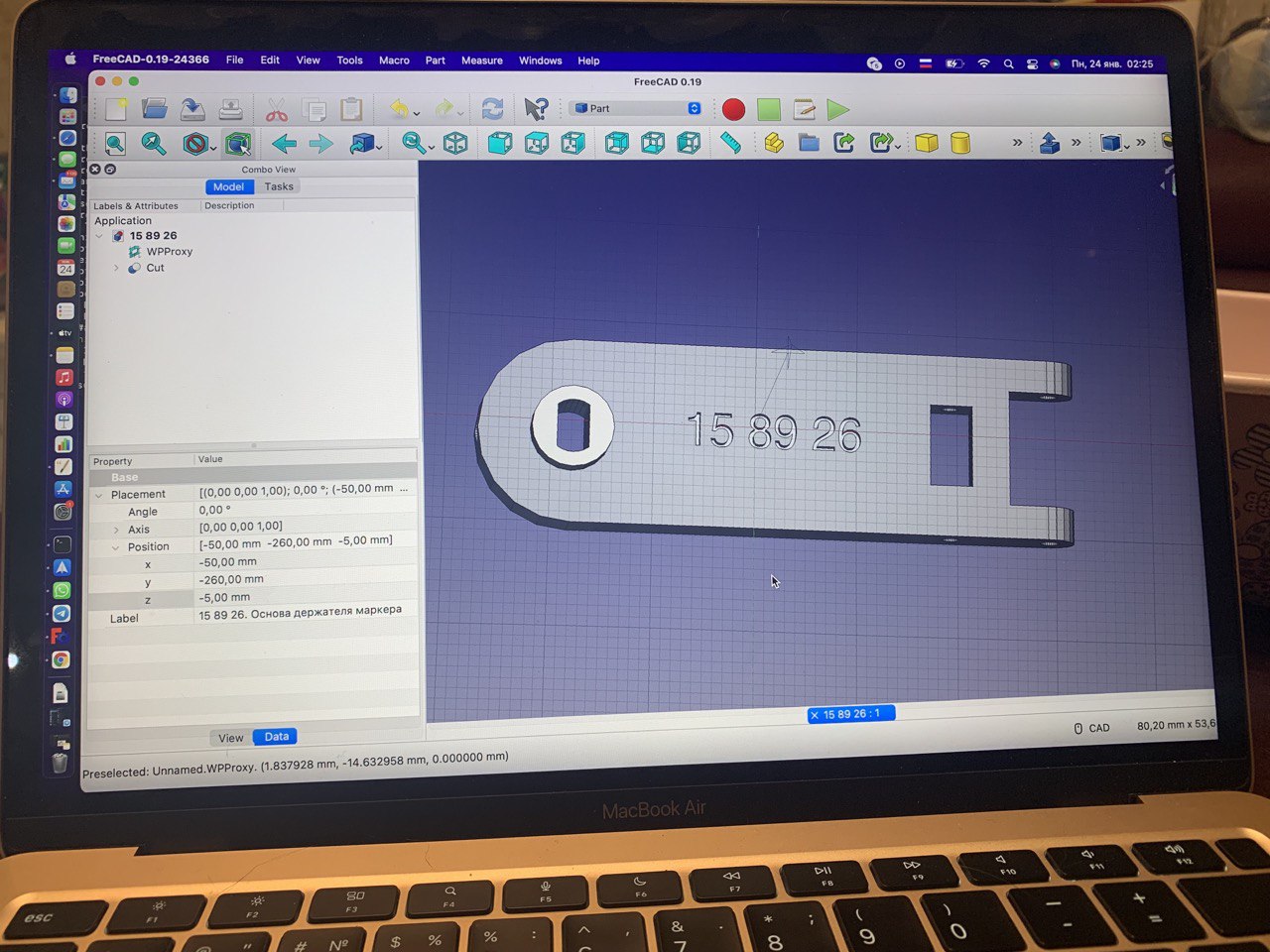The height and width of the screenshot is (952, 1270).
Task: Click the green Execute macro play icon
Action: tap(838, 109)
